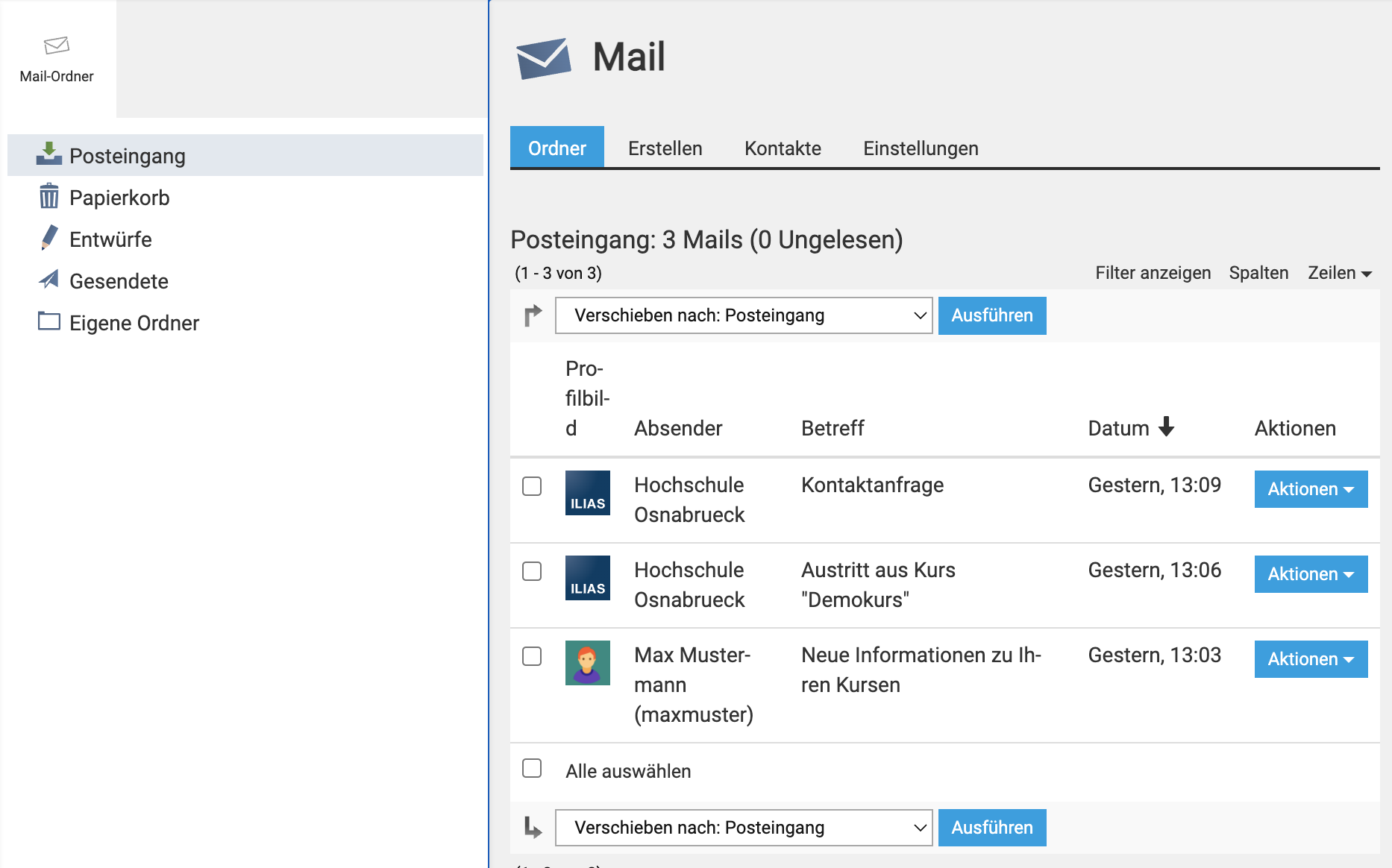This screenshot has height=868, width=1392.
Task: Click the Mail-Ordner envelope icon
Action: pos(57,46)
